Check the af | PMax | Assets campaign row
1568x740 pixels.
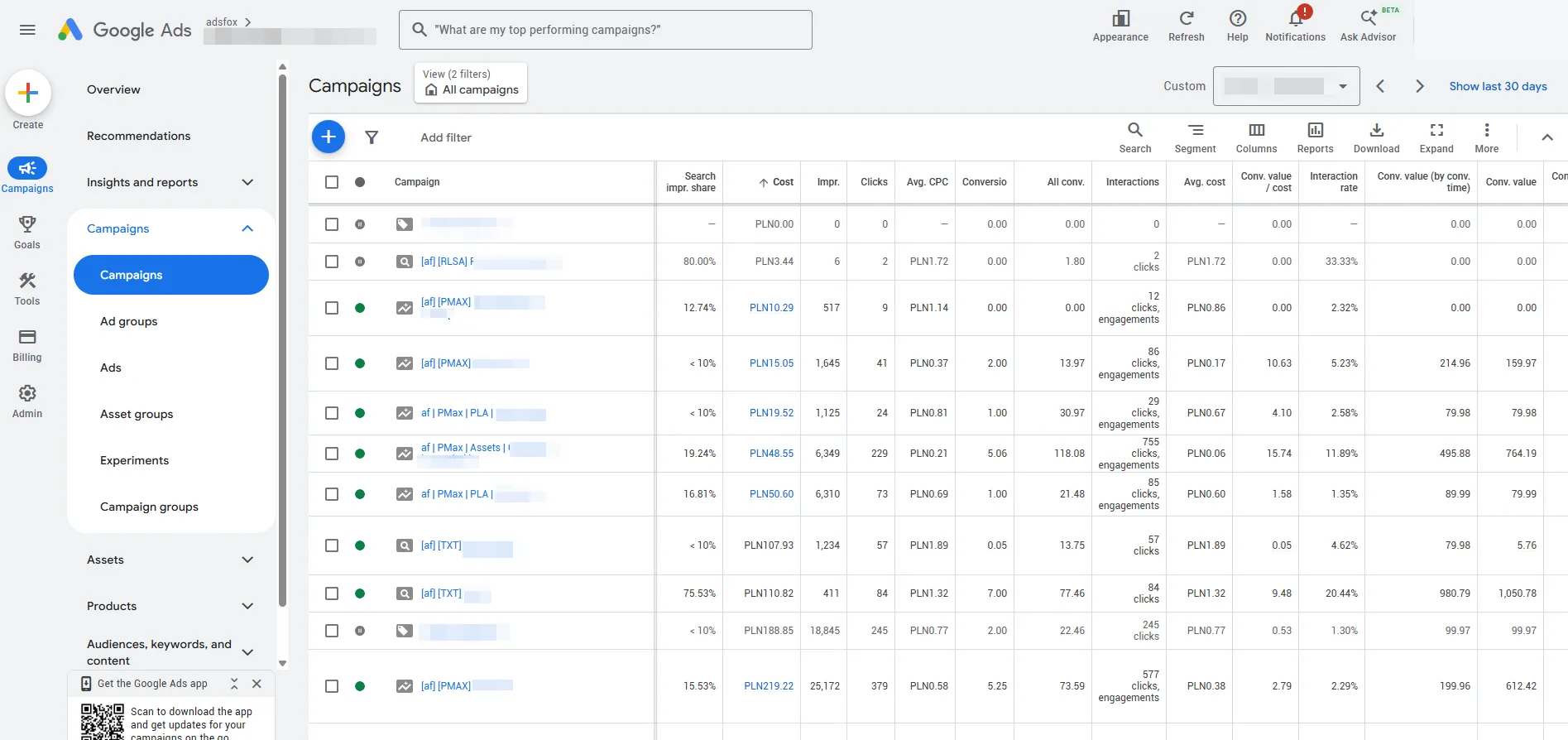tap(332, 454)
